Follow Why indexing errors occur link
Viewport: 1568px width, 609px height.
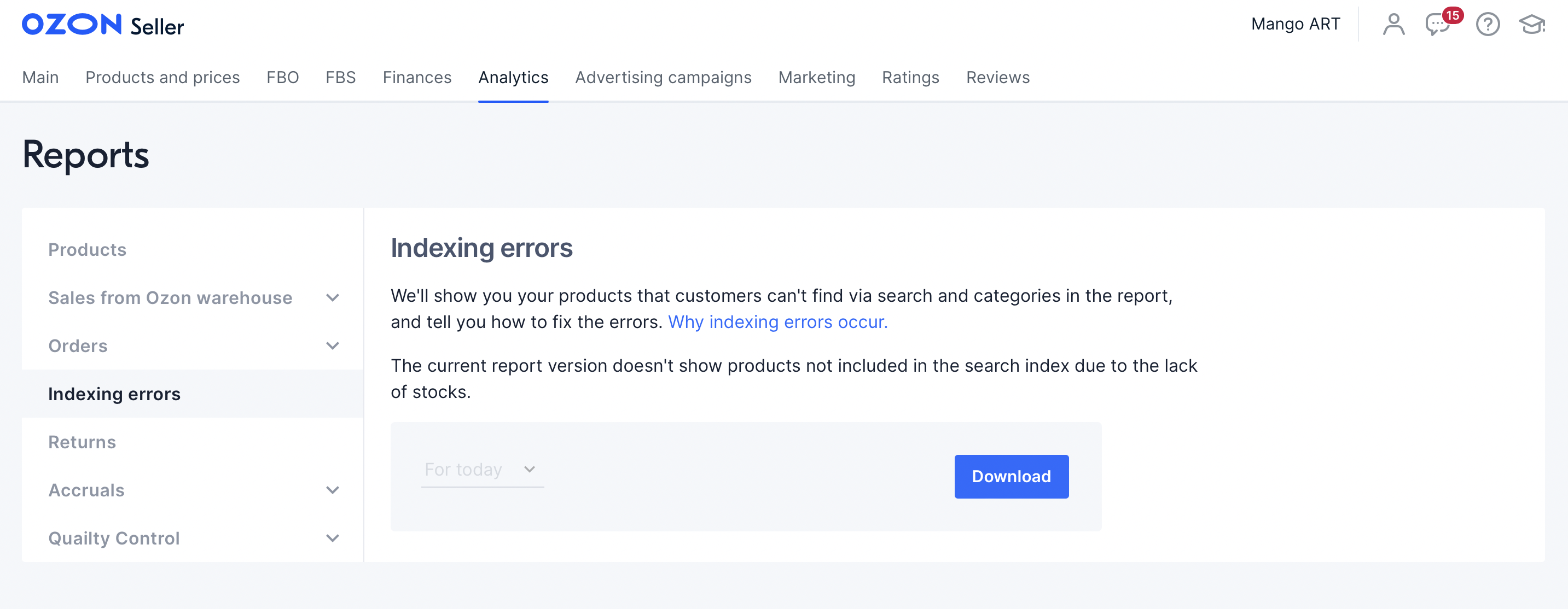click(778, 322)
